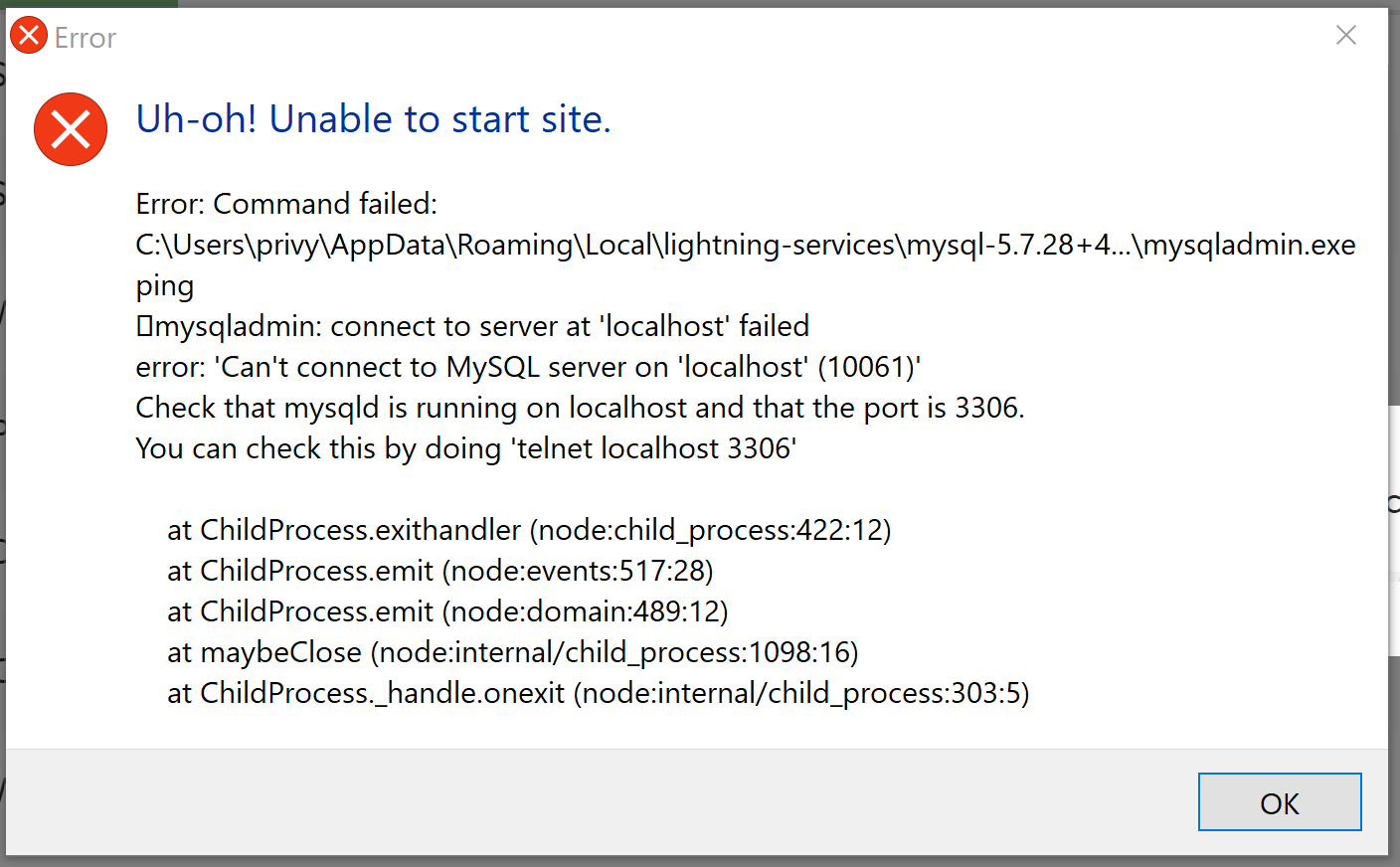
Task: Click the OK button
Action: pos(1279,802)
